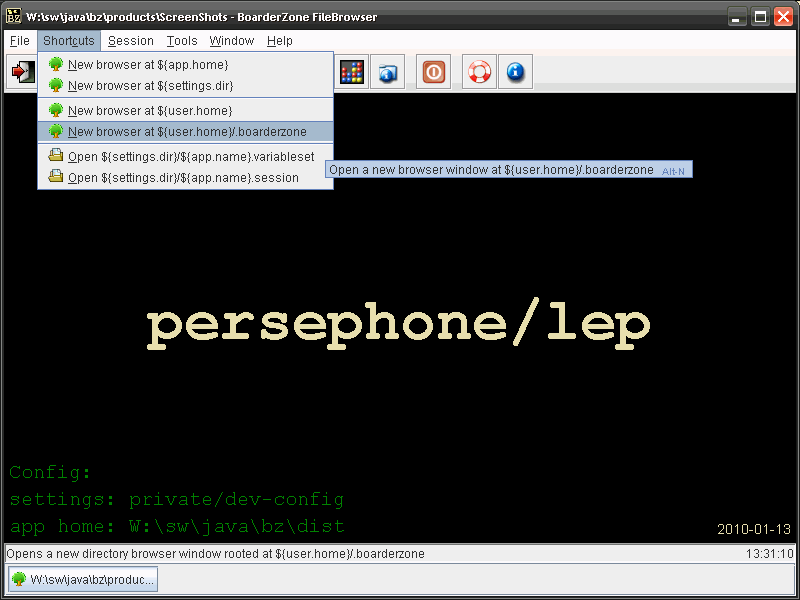Click the settings: private/dev-config line
The width and height of the screenshot is (800, 600).
[x=177, y=499]
